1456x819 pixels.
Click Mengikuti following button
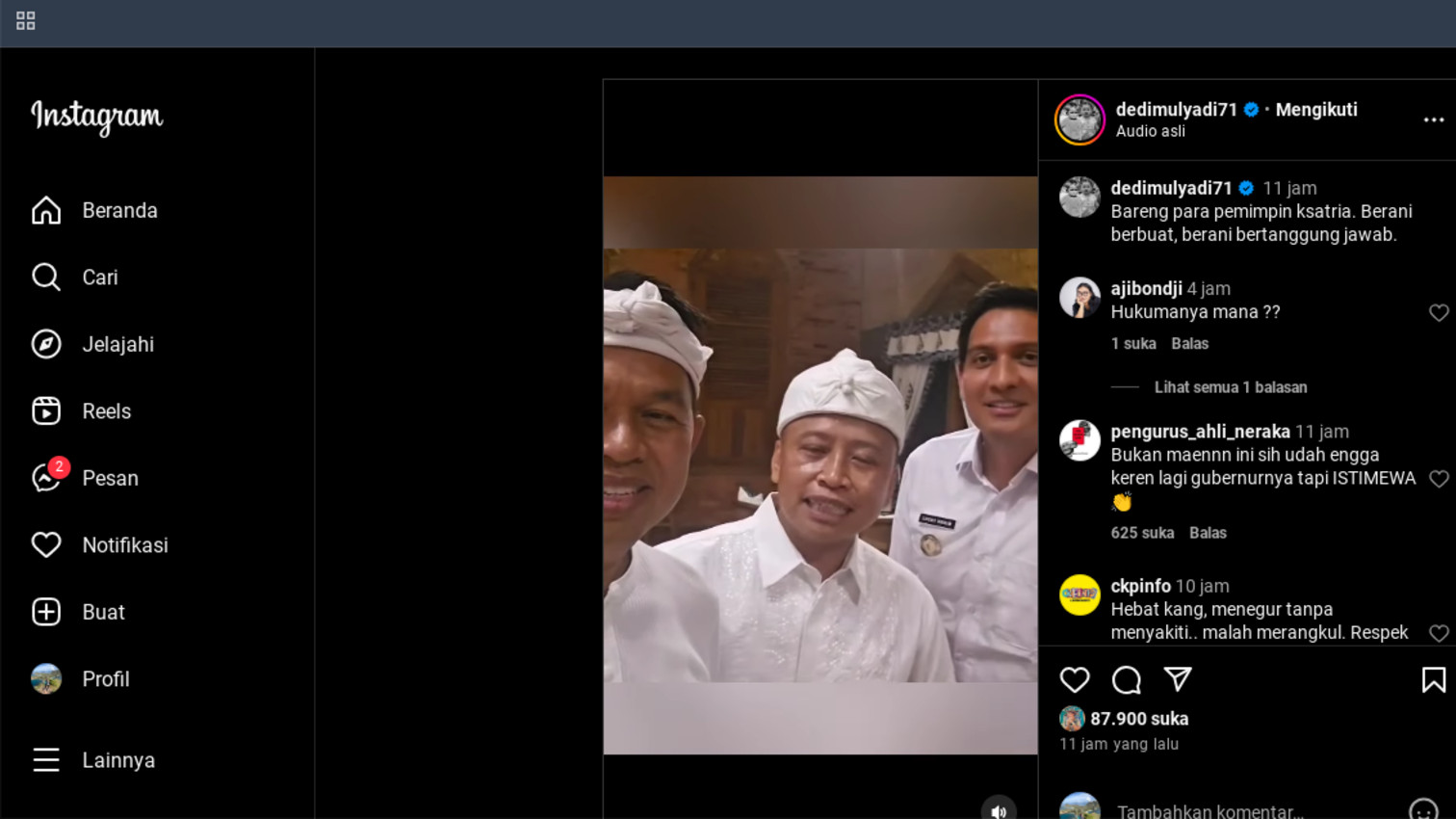point(1316,110)
